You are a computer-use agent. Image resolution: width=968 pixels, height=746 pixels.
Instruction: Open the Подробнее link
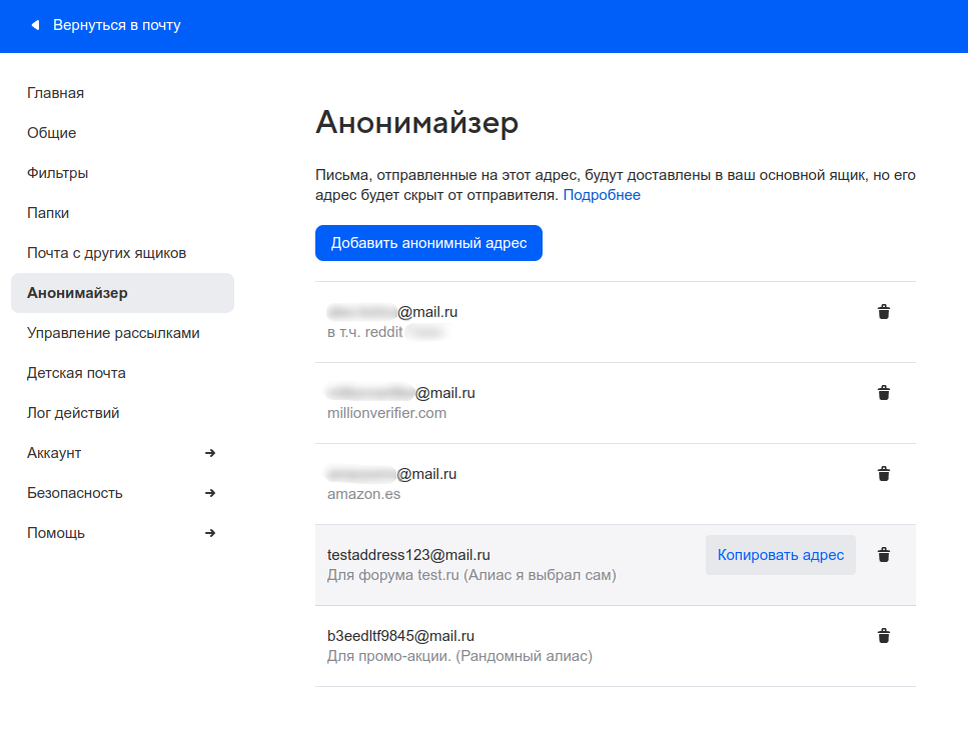601,194
